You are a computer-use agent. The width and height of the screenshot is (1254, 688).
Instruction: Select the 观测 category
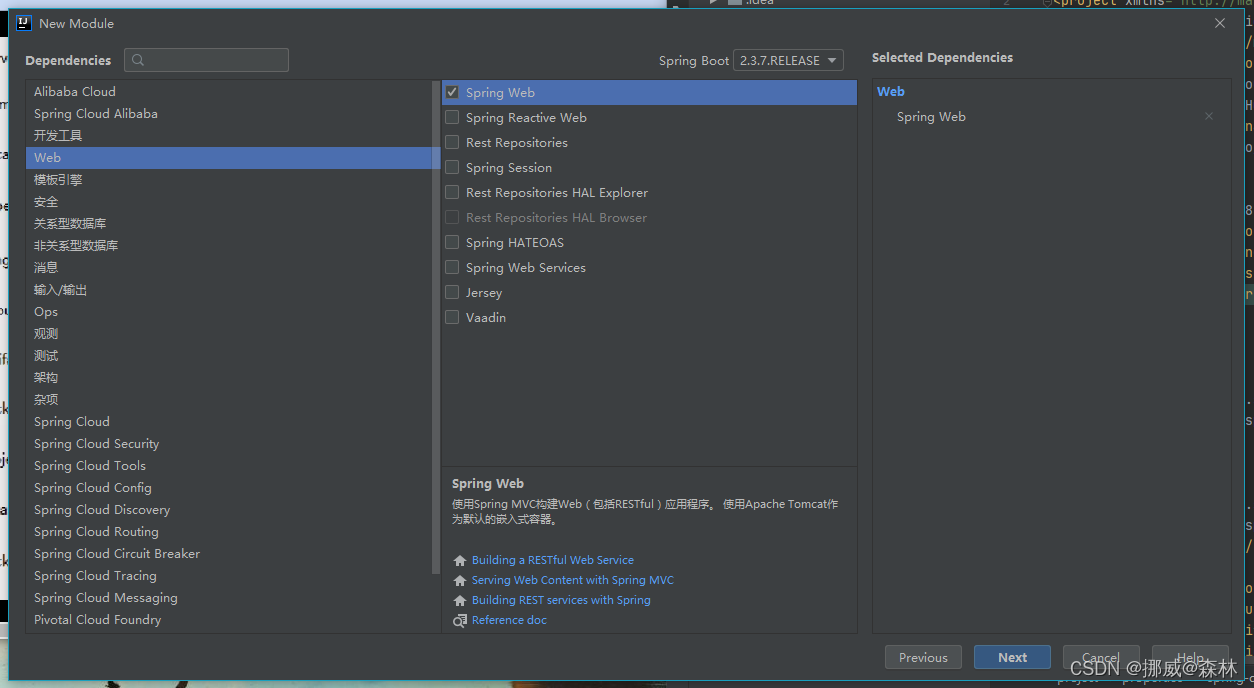(228, 333)
